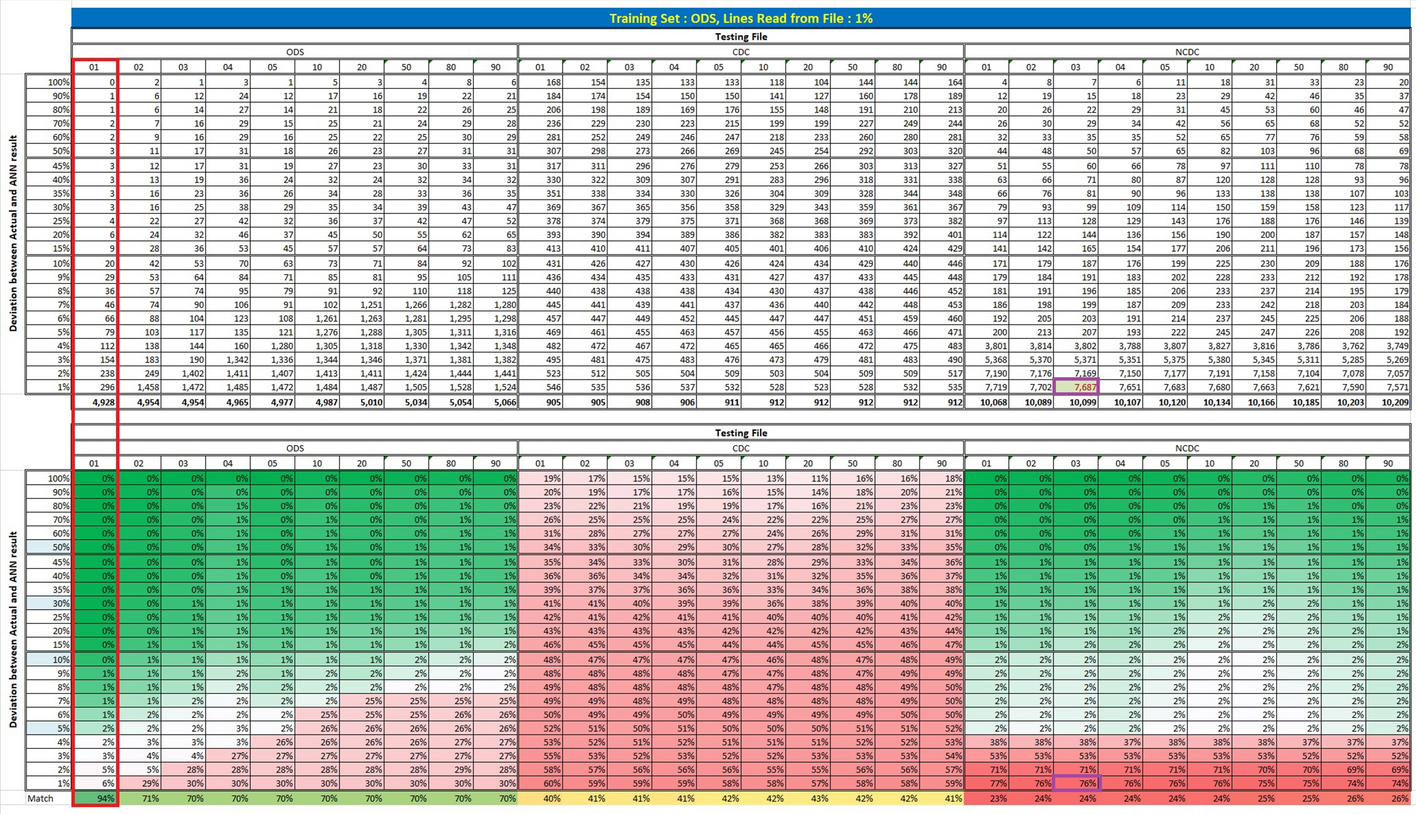Select the CDC total cell 908
Viewport: 1416px width, 814px height.
pyautogui.click(x=630, y=404)
